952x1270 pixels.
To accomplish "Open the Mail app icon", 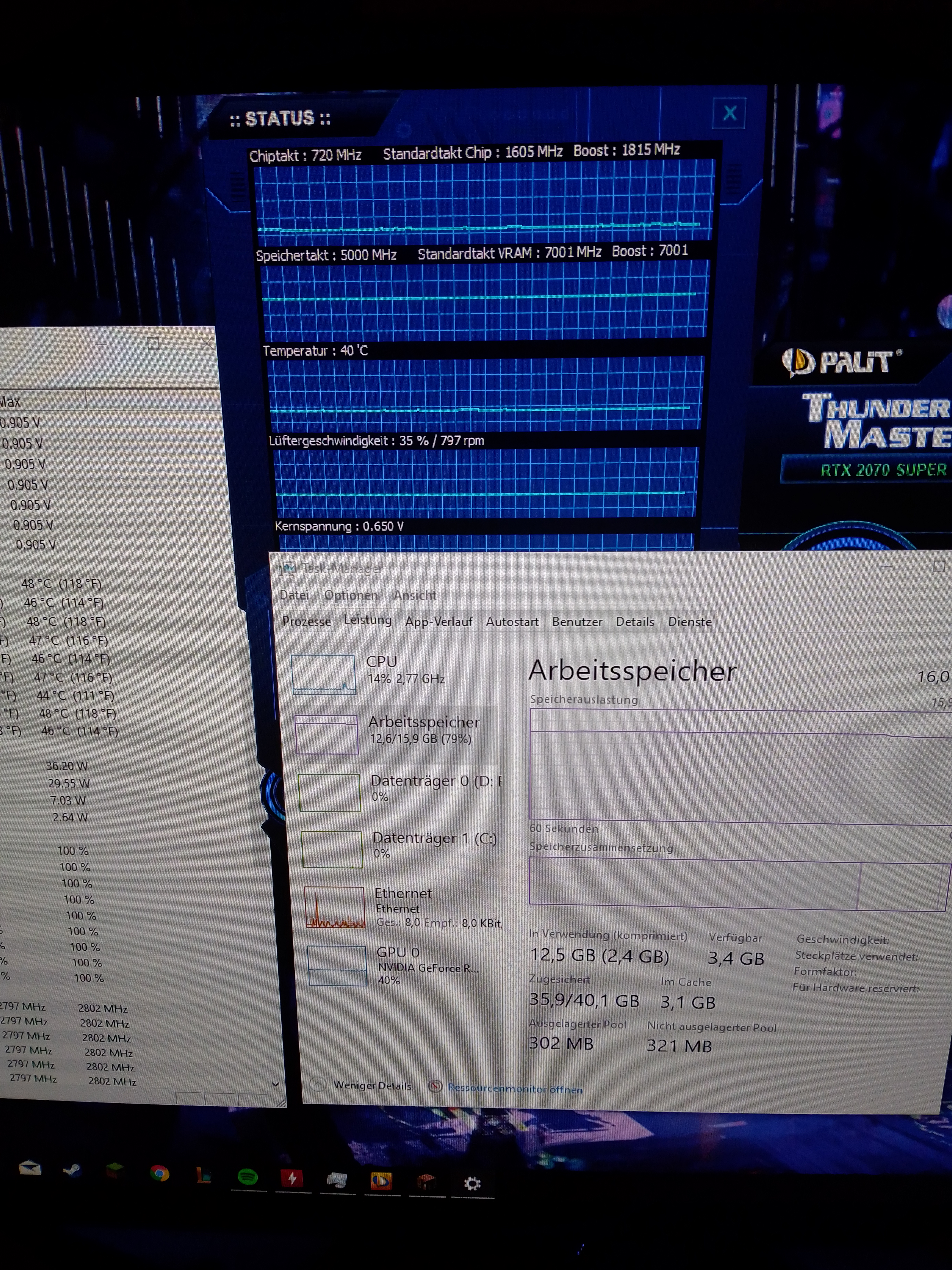I will 29,1168.
